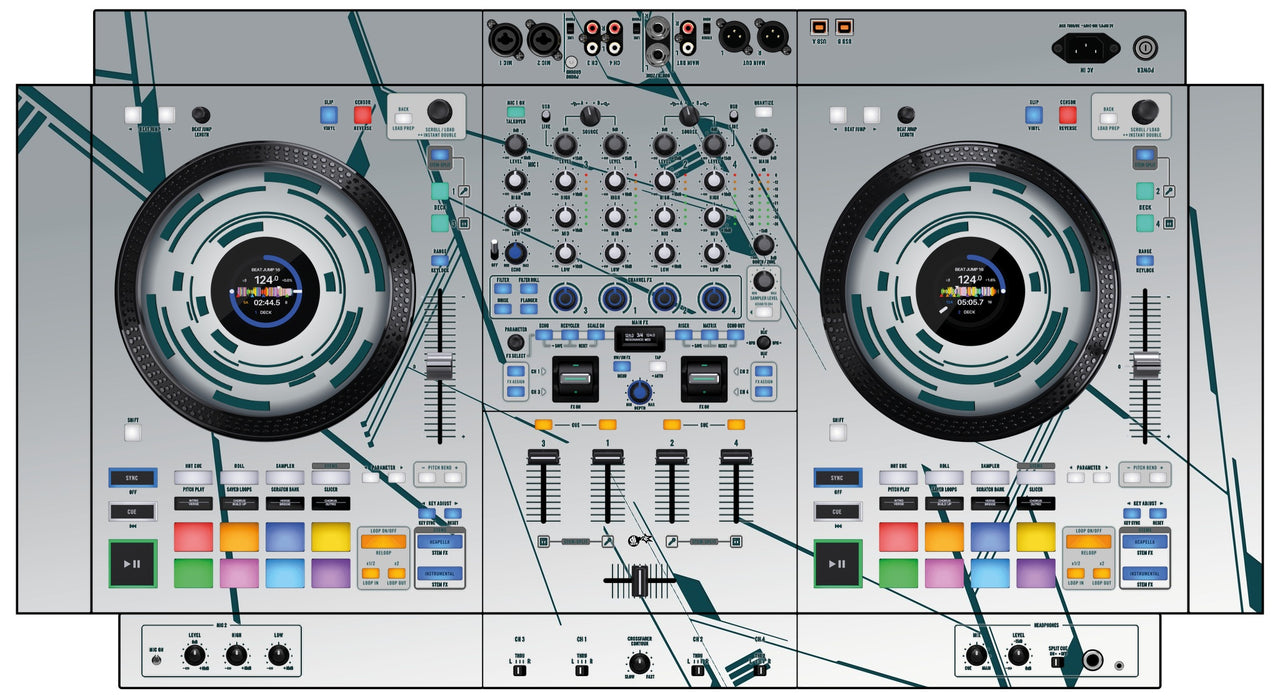Choose the RISER main FX button

[683, 336]
